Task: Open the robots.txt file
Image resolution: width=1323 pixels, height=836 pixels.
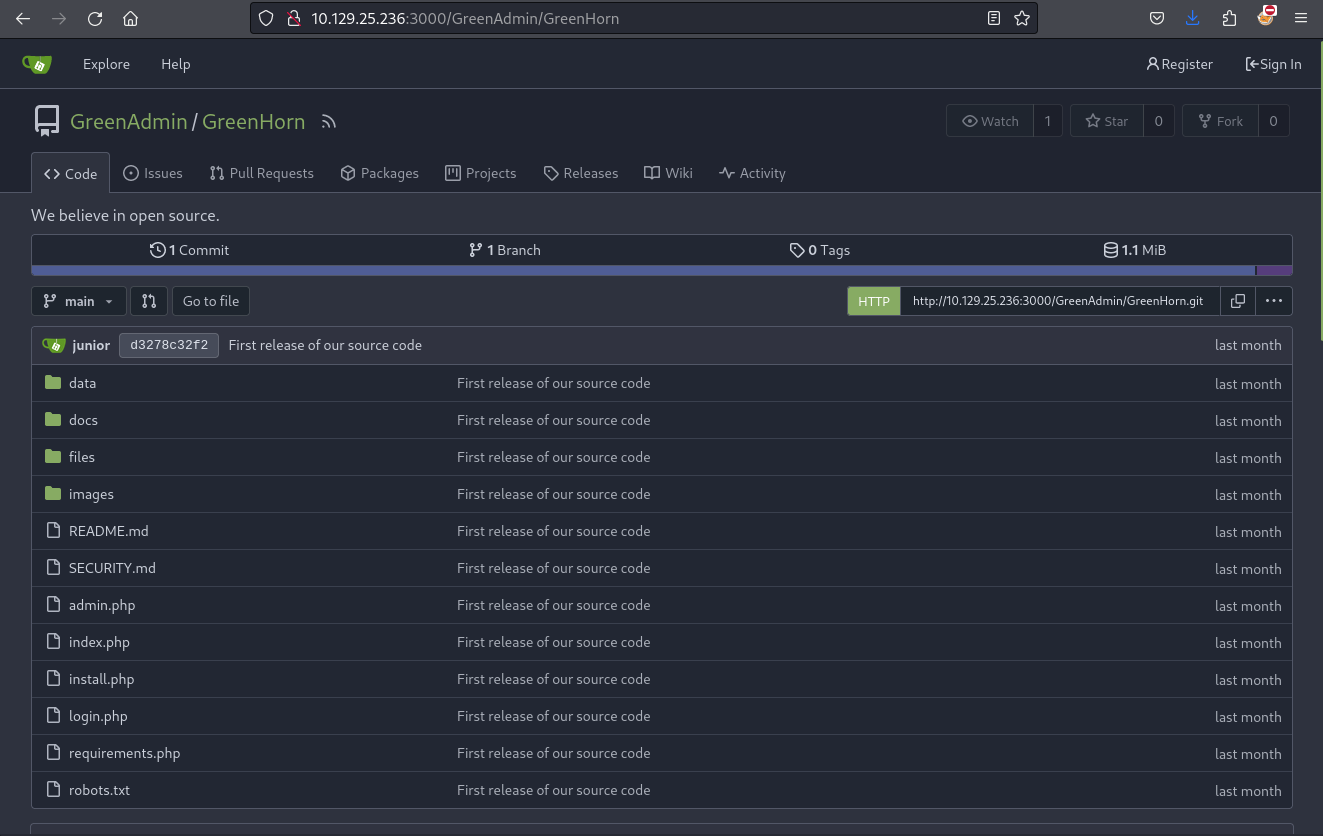Action: pyautogui.click(x=99, y=790)
